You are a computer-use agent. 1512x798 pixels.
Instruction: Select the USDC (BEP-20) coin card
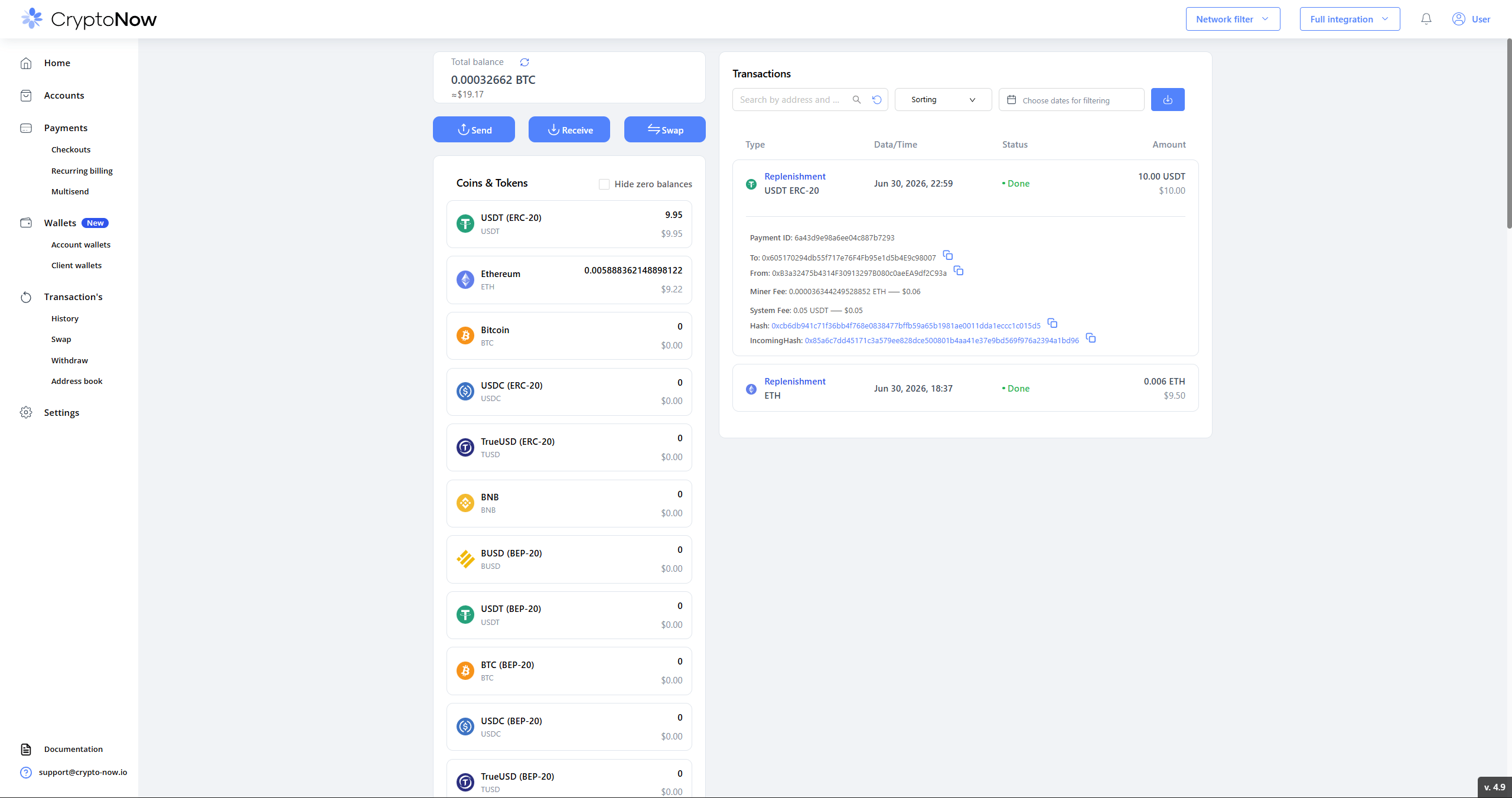click(569, 727)
